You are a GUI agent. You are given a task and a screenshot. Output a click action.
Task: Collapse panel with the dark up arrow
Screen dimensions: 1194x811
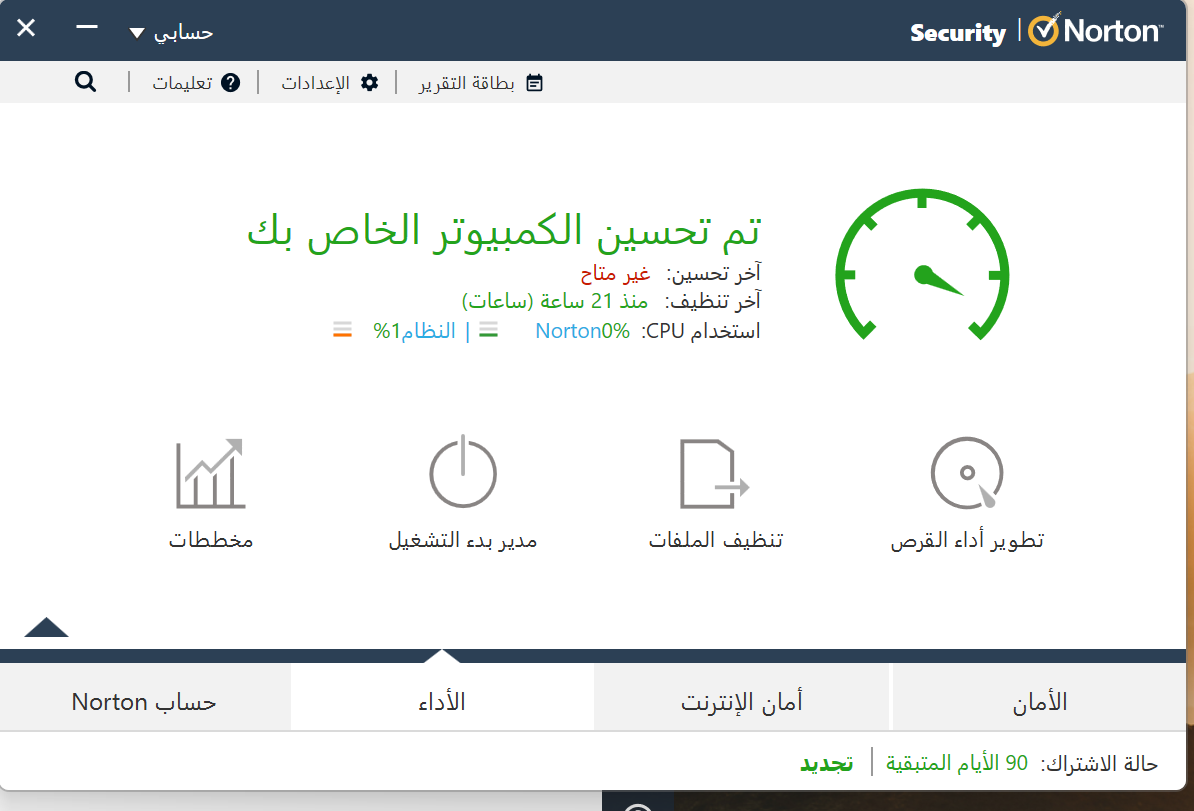pyautogui.click(x=46, y=627)
